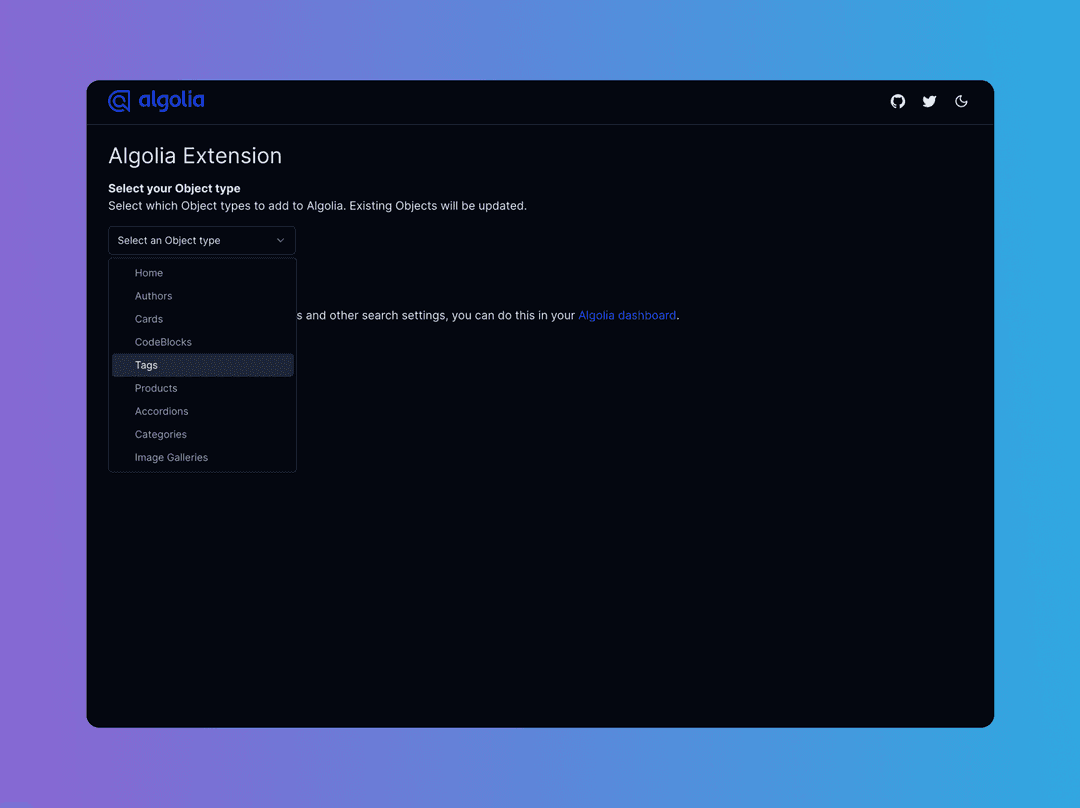Select the Cards option

pos(202,319)
